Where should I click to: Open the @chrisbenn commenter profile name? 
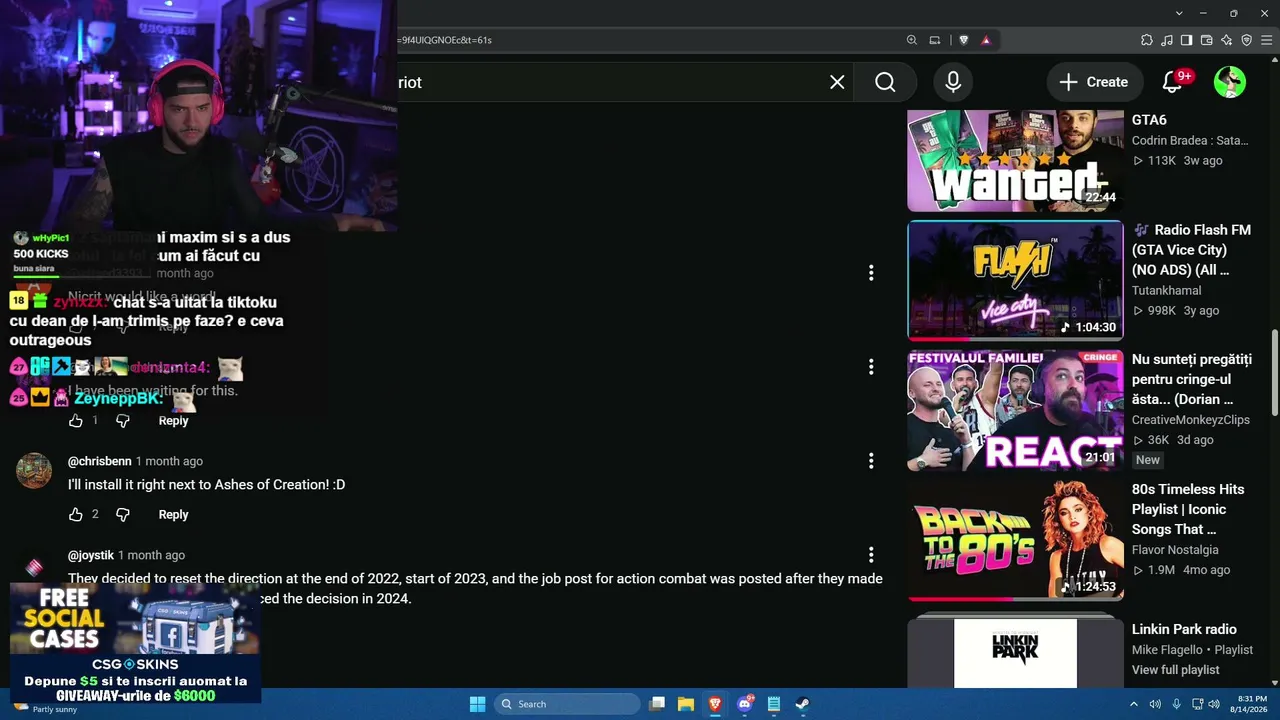100,461
